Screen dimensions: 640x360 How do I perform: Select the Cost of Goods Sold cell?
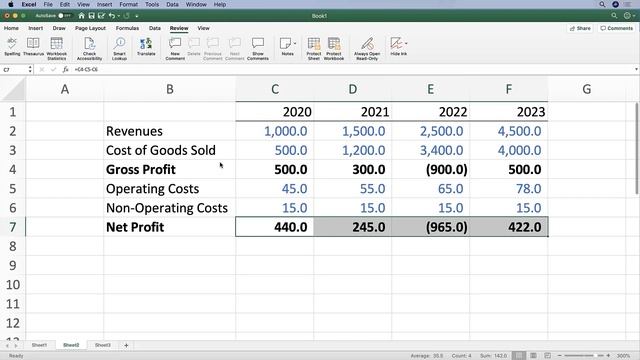pos(169,150)
